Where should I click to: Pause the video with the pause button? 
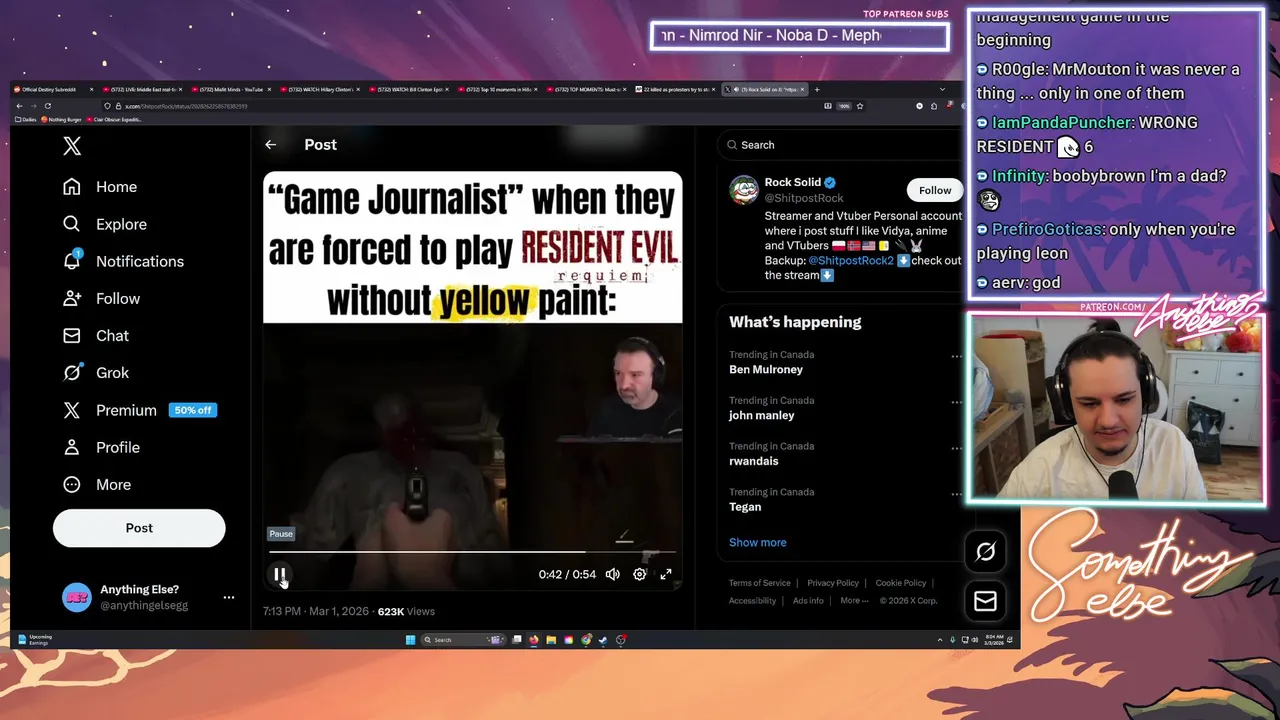279,574
